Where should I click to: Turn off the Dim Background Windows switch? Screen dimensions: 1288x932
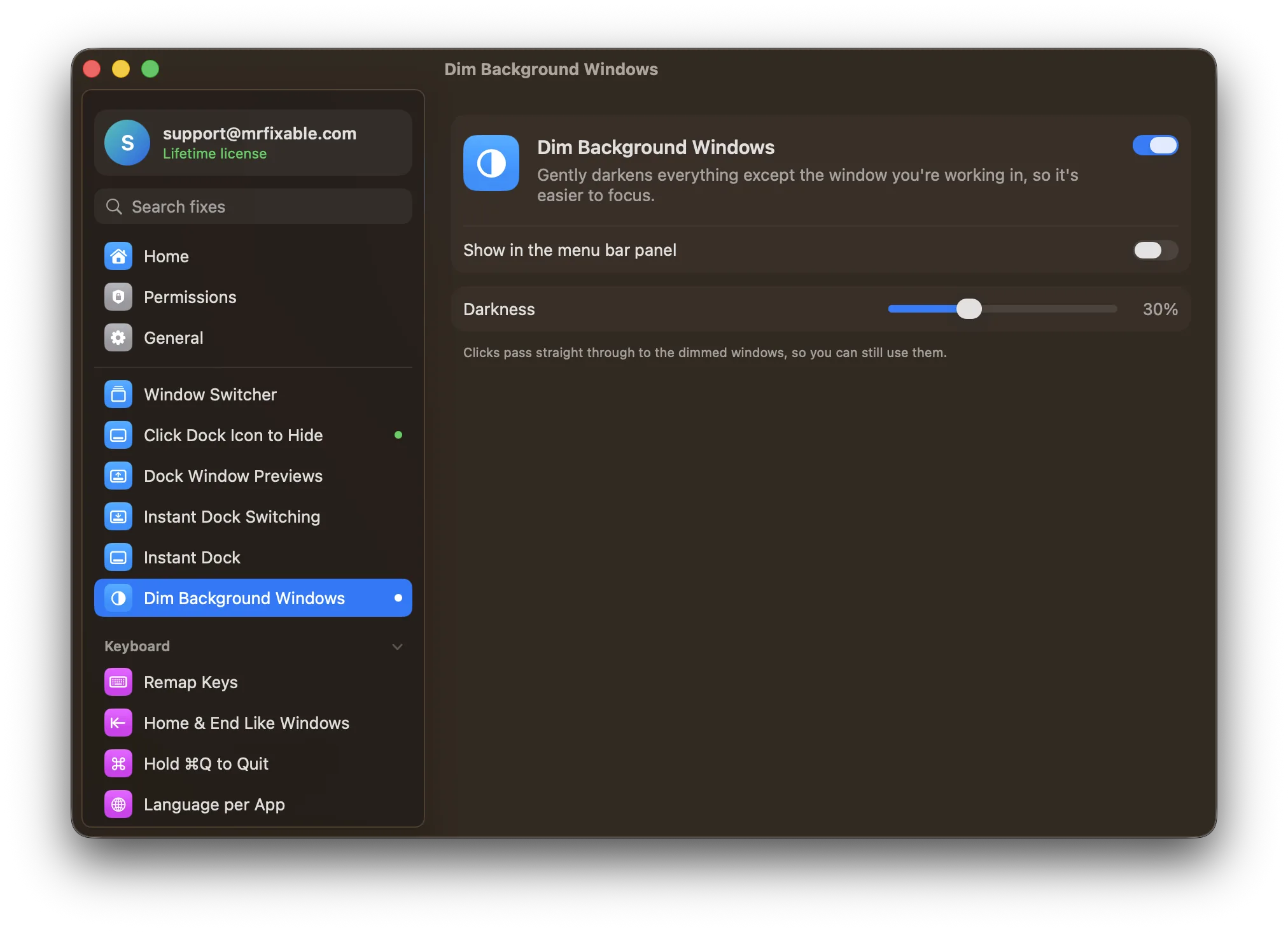(x=1155, y=146)
